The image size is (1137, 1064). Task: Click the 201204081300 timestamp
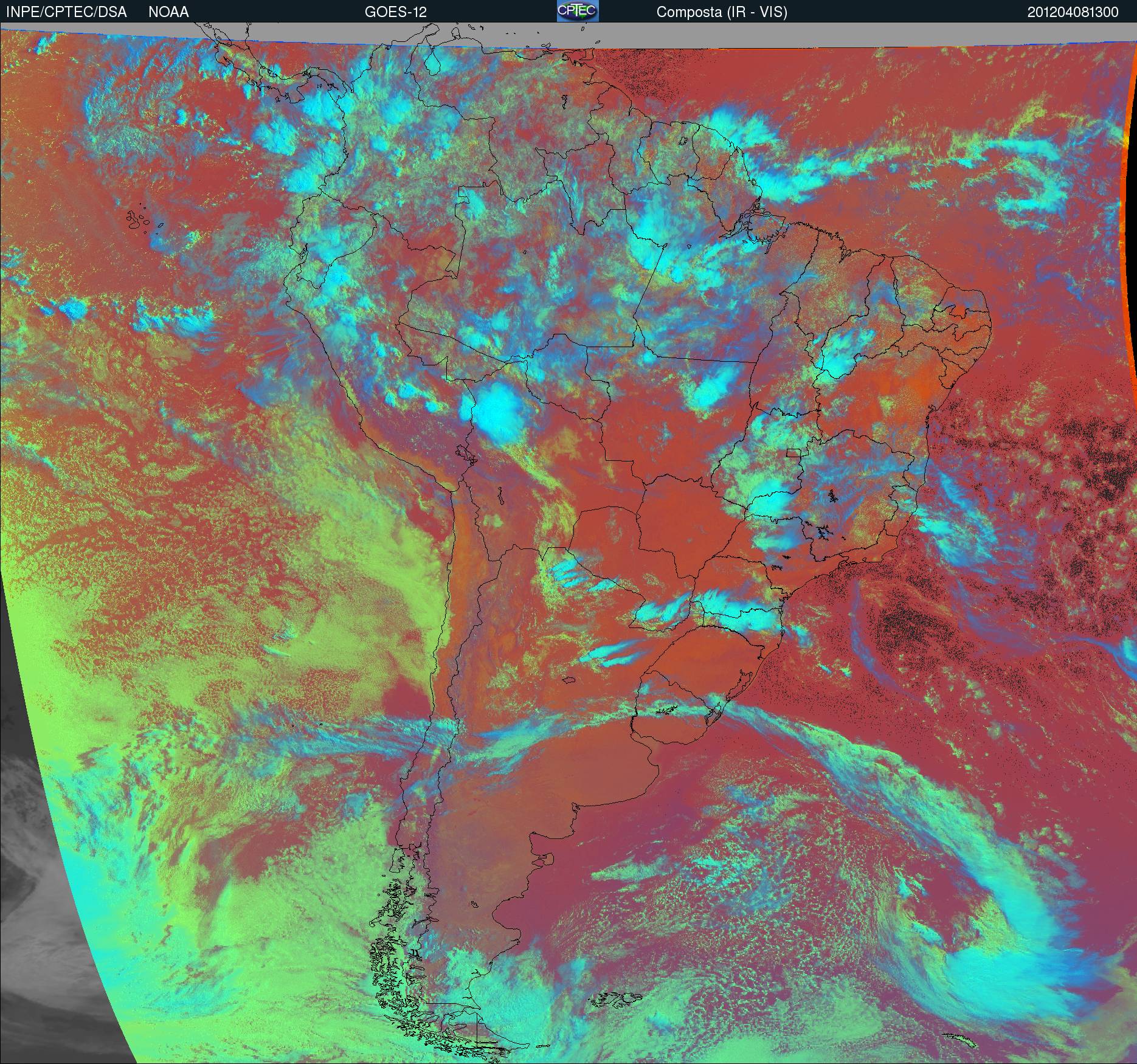pos(1073,12)
